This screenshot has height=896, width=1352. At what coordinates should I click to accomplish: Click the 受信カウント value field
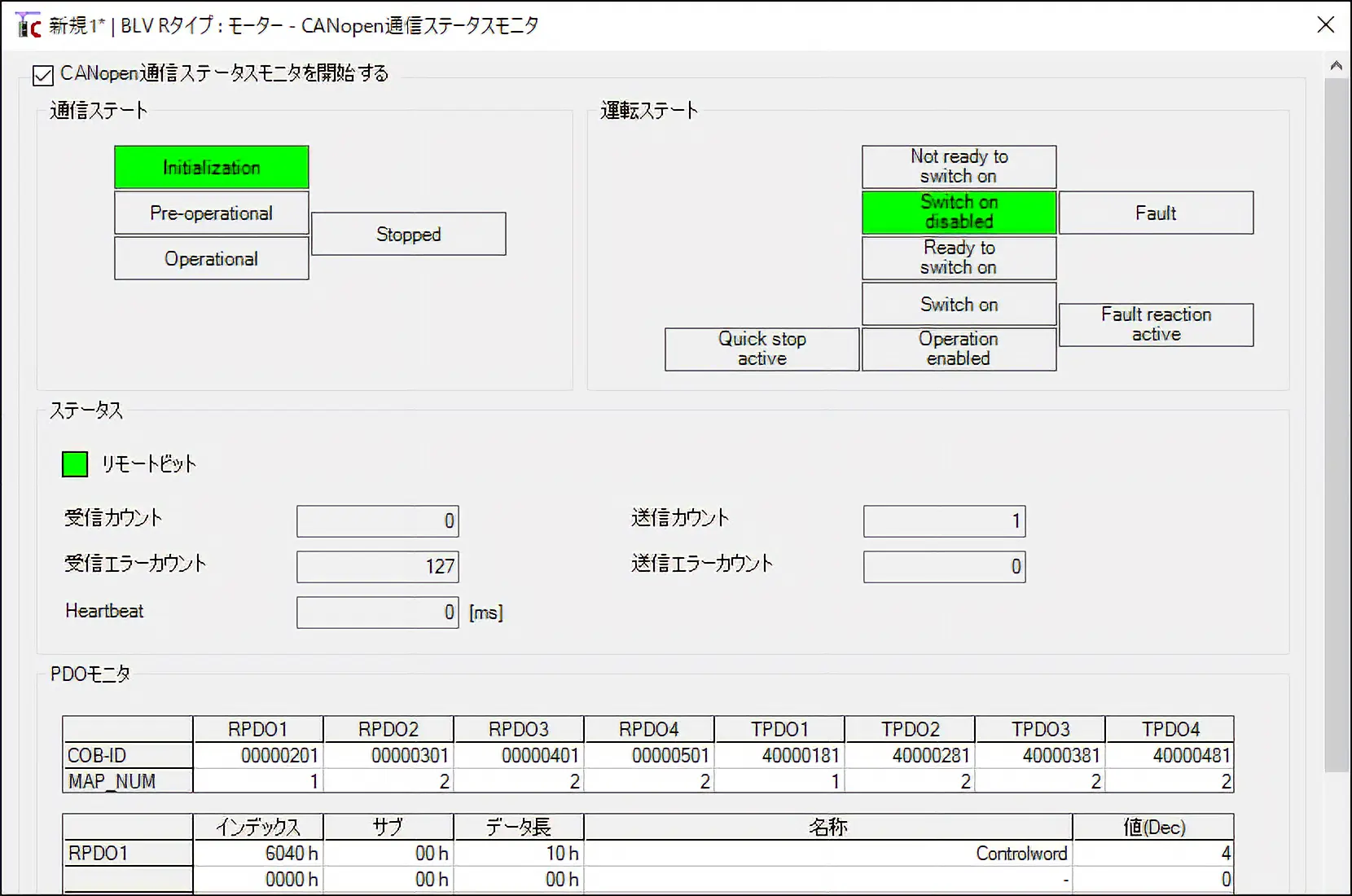tap(378, 521)
